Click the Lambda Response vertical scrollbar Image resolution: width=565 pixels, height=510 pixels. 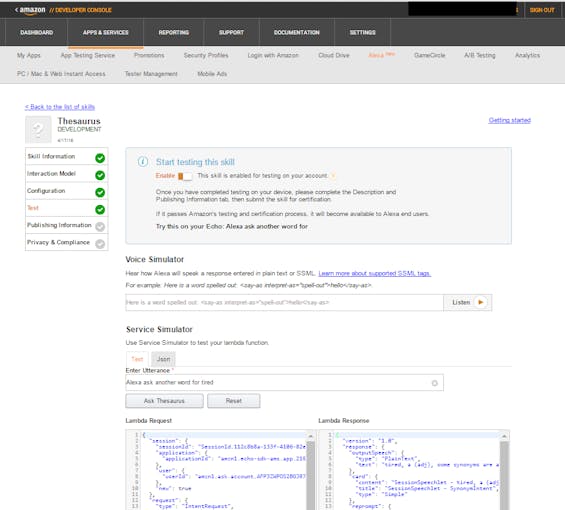click(x=504, y=476)
